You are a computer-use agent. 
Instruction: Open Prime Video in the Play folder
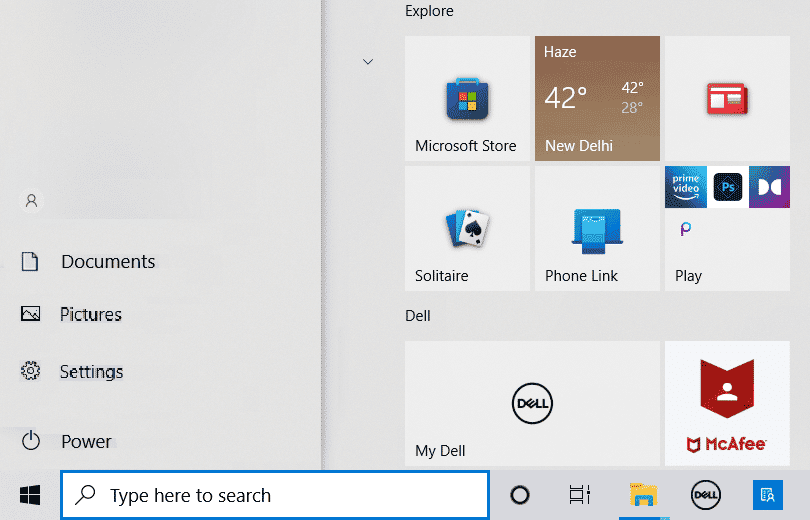click(x=686, y=187)
